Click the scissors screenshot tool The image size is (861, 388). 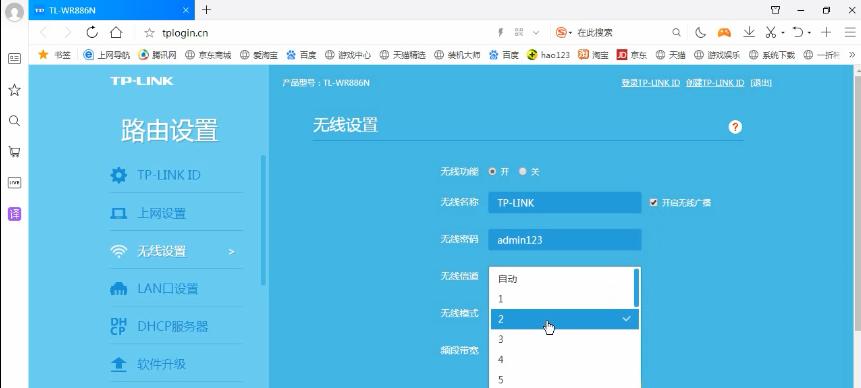pyautogui.click(x=771, y=33)
